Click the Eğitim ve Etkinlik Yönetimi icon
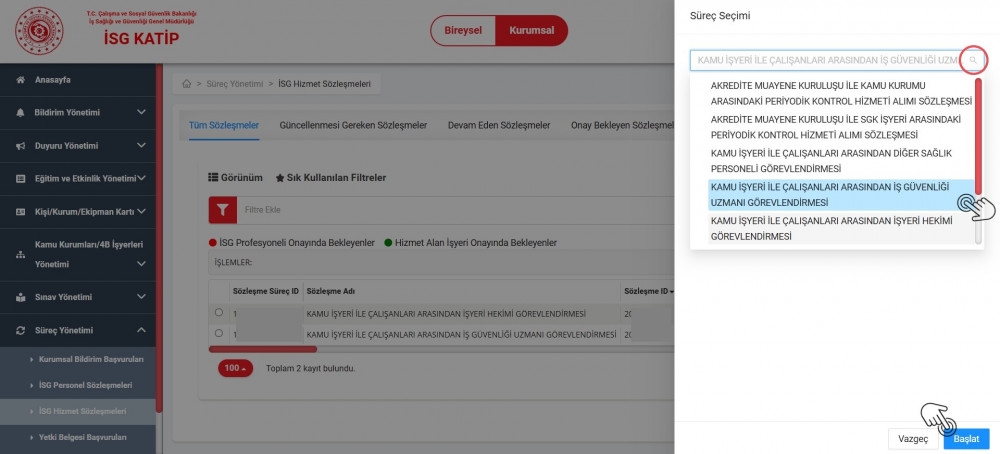The image size is (1000, 454). coord(20,179)
